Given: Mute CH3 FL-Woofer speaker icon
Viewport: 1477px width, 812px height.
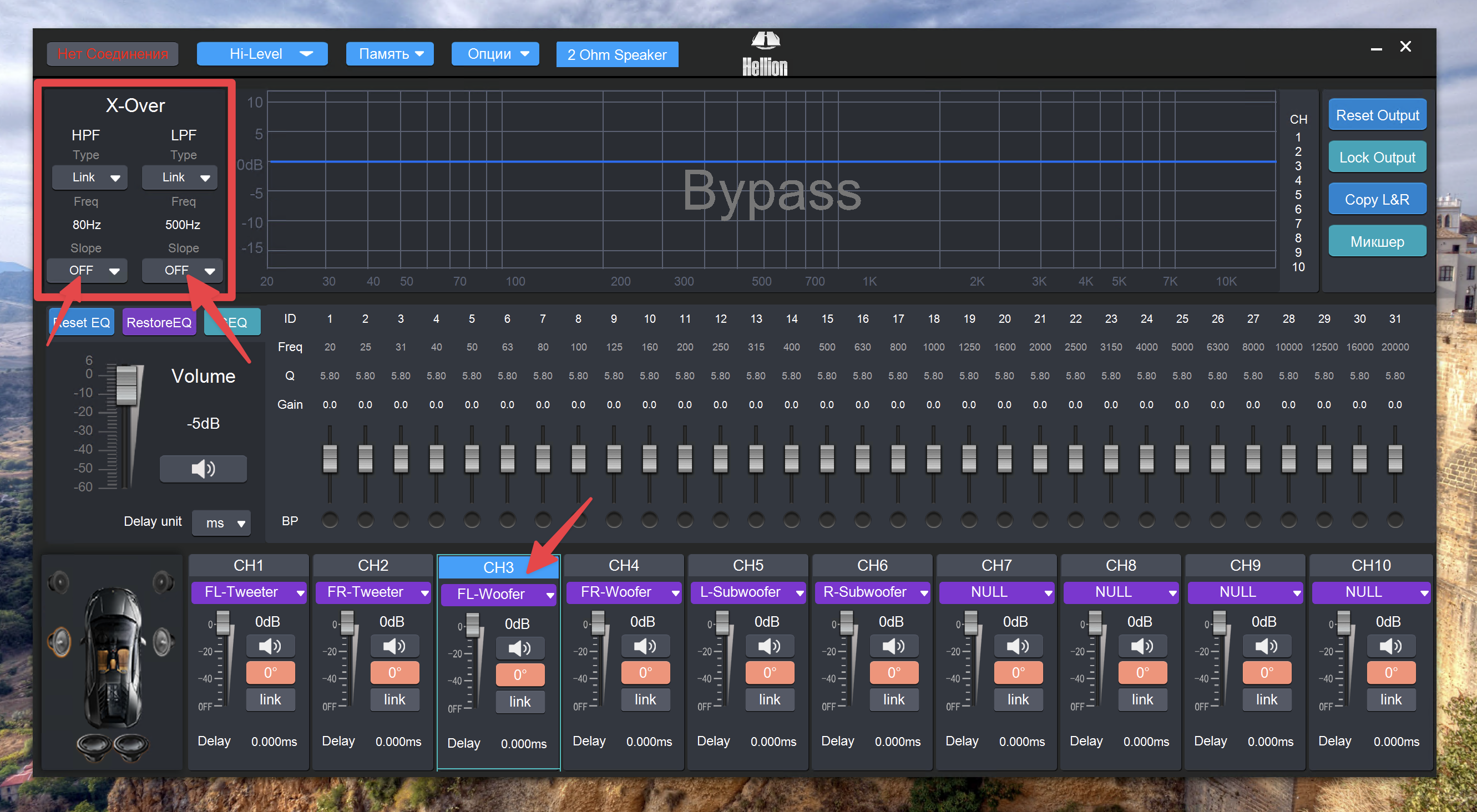Looking at the screenshot, I should (519, 648).
